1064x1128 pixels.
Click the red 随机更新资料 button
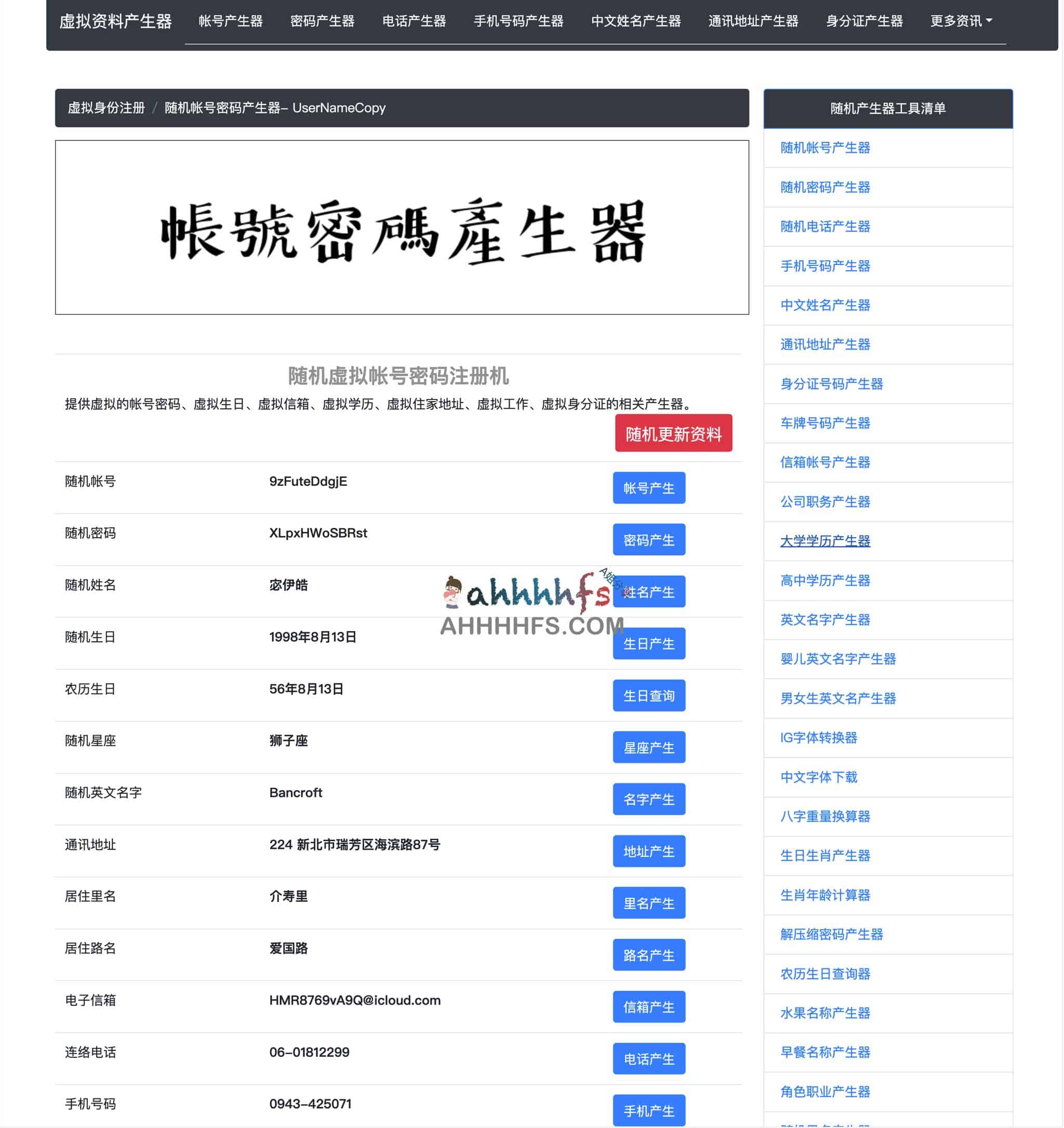[674, 434]
